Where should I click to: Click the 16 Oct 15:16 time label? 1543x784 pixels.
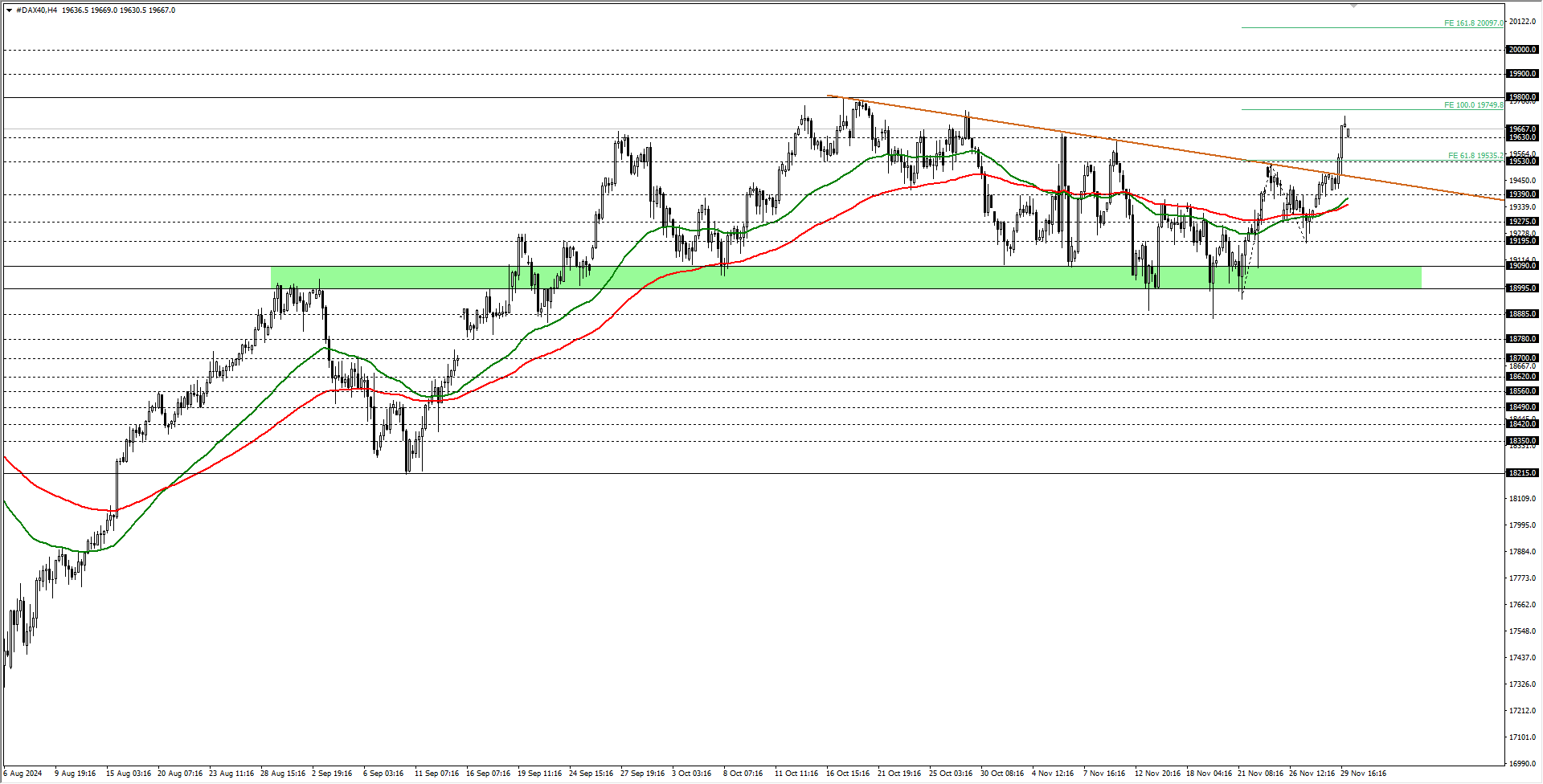click(x=848, y=774)
